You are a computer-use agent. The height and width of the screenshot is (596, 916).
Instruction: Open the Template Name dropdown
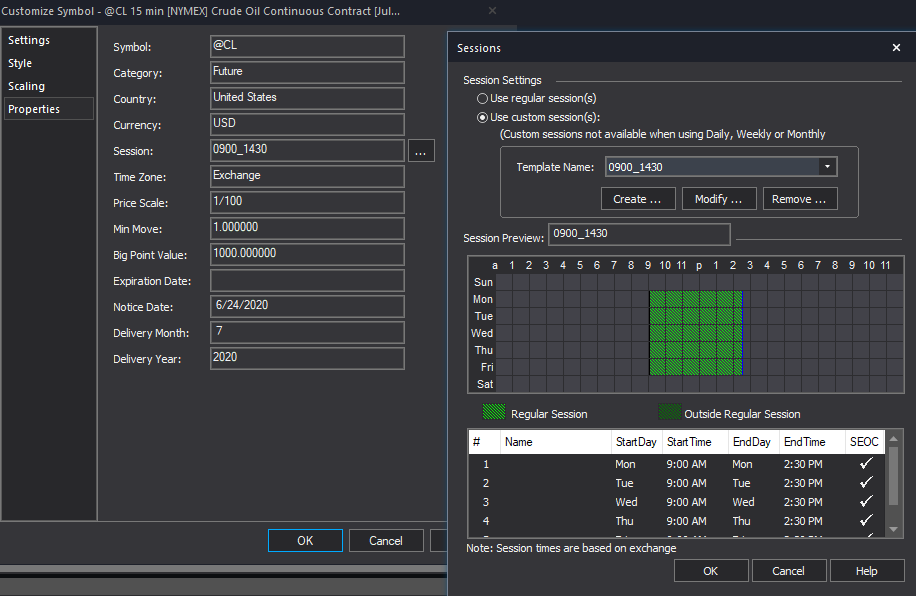(x=827, y=167)
